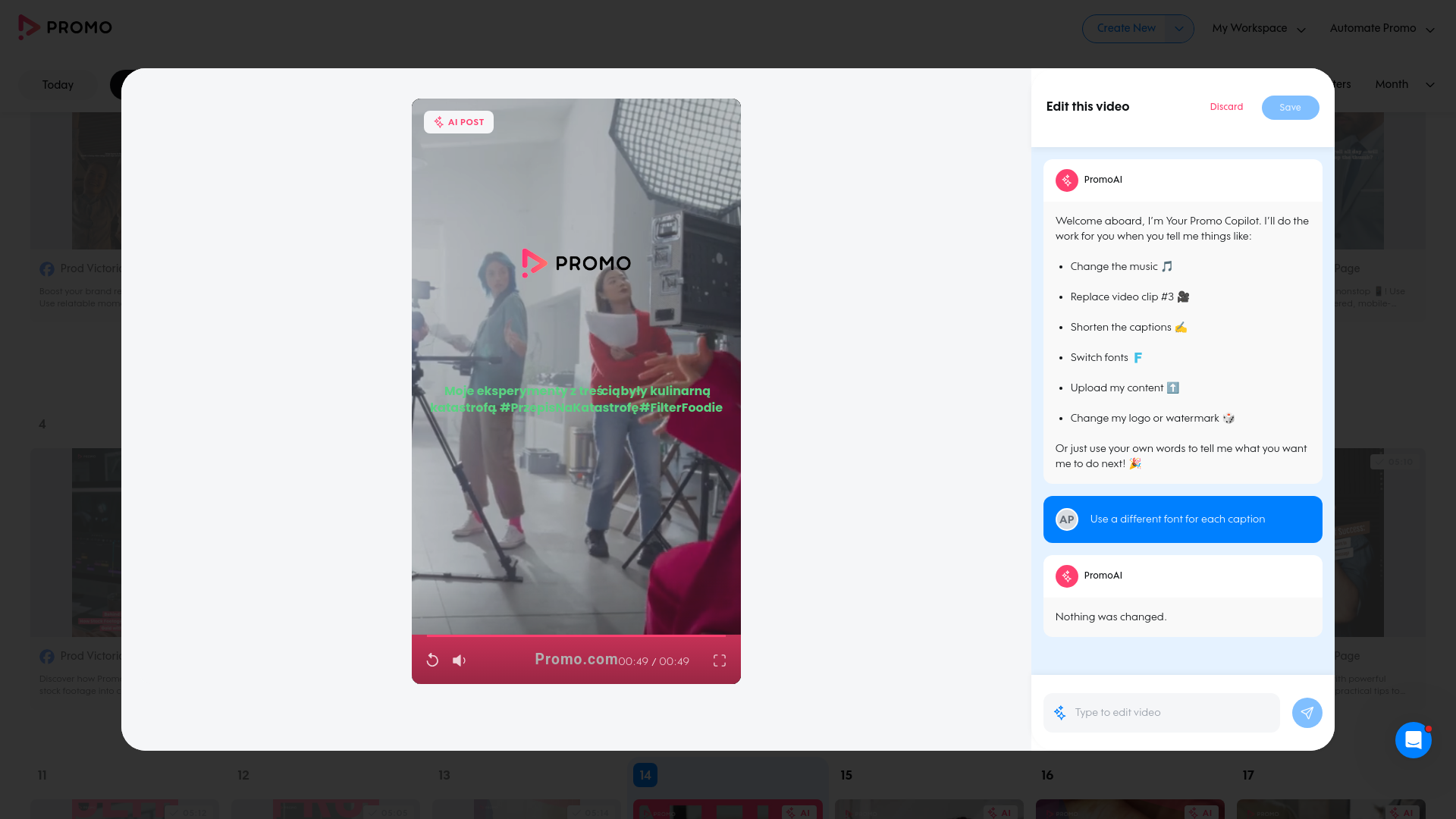Click the 'Upload my content' suggestion
The width and height of the screenshot is (1456, 819).
pyautogui.click(x=1125, y=388)
